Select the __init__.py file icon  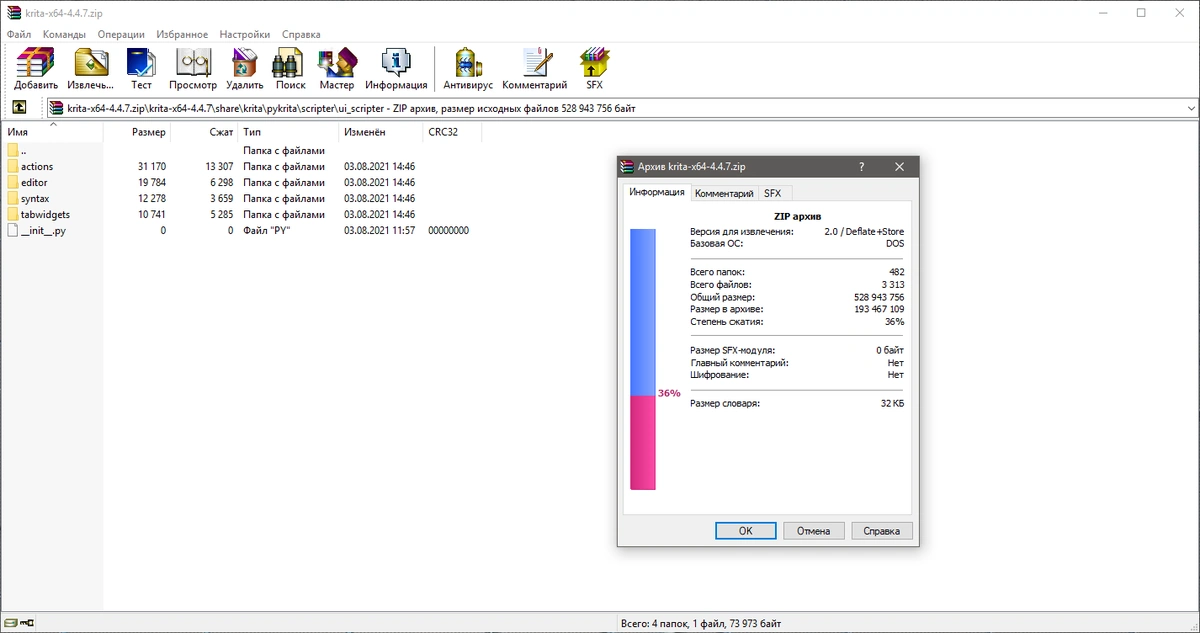pyautogui.click(x=12, y=230)
